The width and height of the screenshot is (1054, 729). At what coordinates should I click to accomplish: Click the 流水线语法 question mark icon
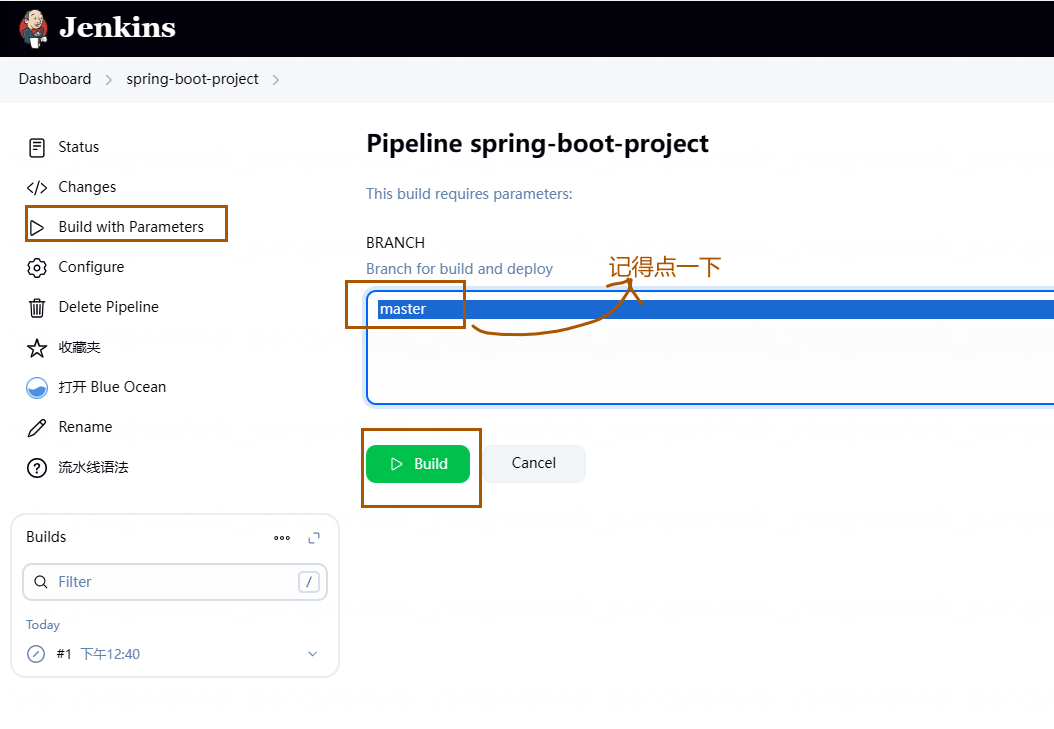37,468
